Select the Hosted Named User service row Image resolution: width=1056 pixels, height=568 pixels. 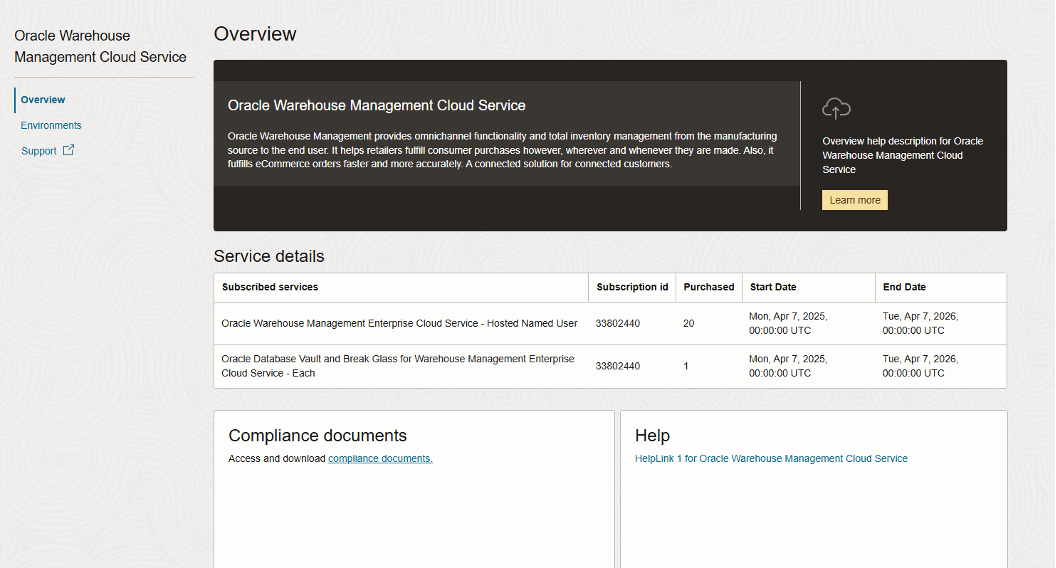pos(610,323)
